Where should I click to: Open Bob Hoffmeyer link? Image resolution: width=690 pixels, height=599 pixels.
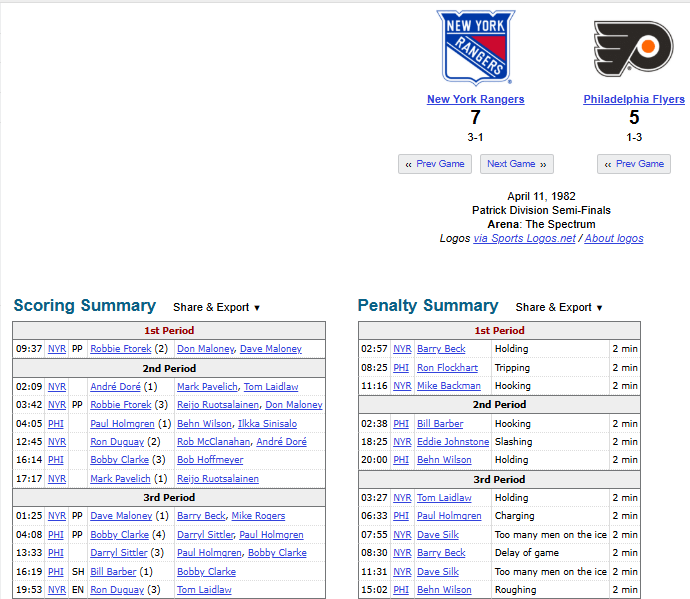point(210,460)
